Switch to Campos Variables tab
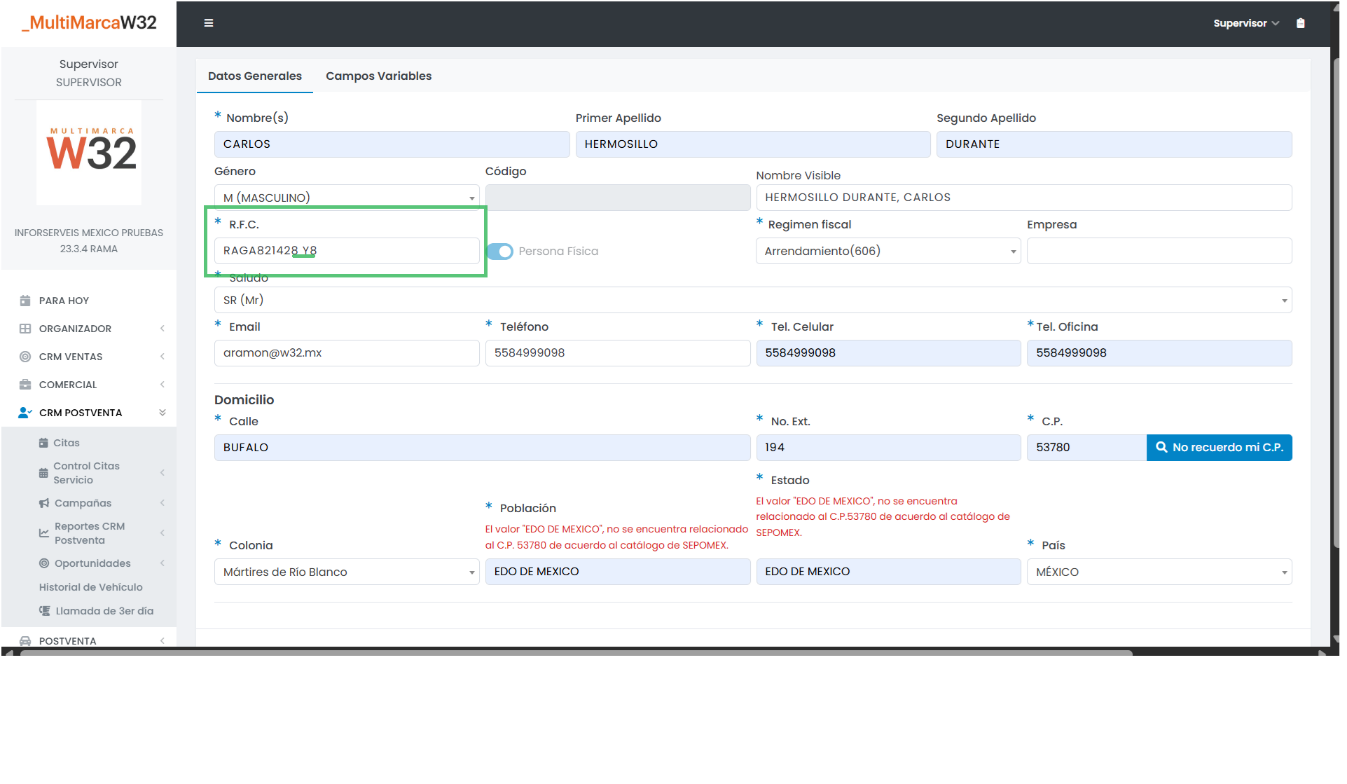The width and height of the screenshot is (1347, 784). pyautogui.click(x=378, y=76)
